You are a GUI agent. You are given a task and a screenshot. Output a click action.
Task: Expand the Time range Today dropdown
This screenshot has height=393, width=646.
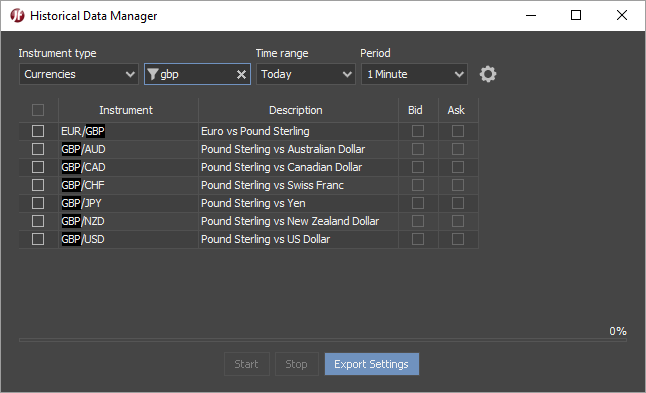pos(306,74)
